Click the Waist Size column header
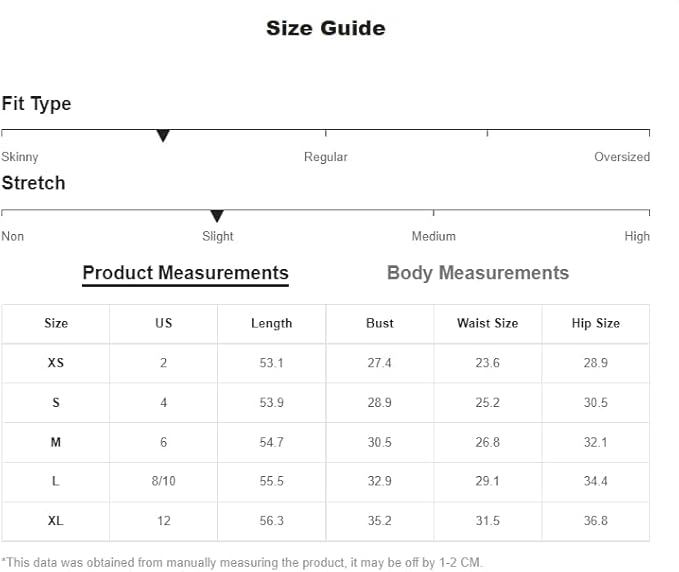The width and height of the screenshot is (679, 572). click(x=488, y=323)
